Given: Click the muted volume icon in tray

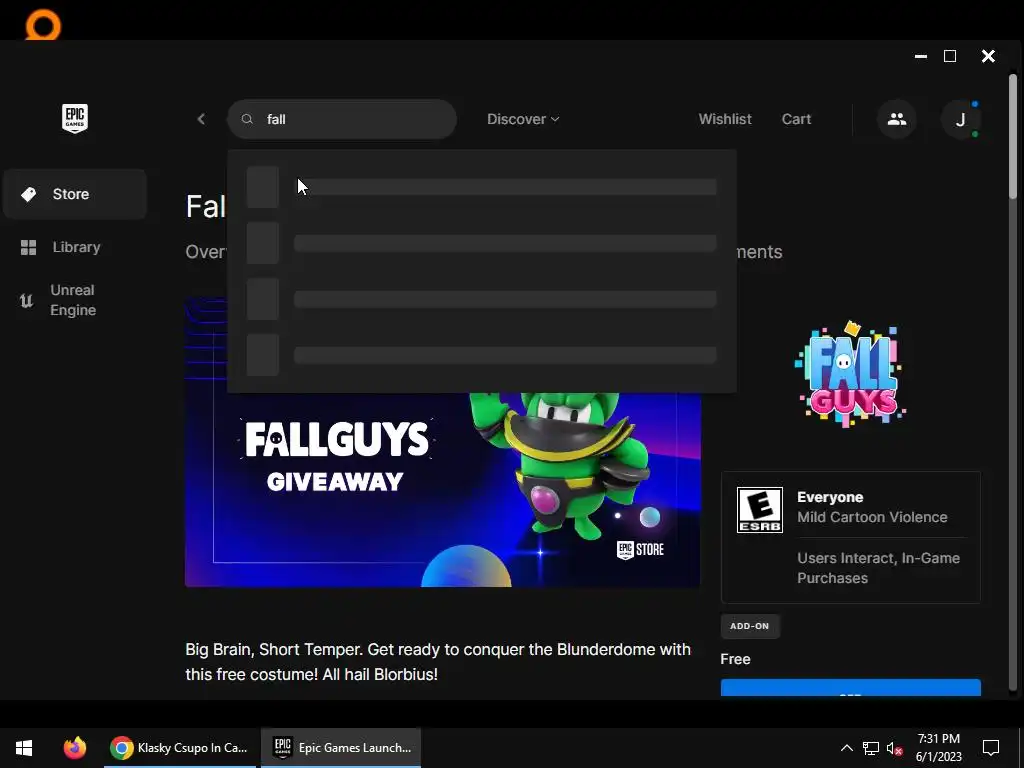Looking at the screenshot, I should coord(895,748).
